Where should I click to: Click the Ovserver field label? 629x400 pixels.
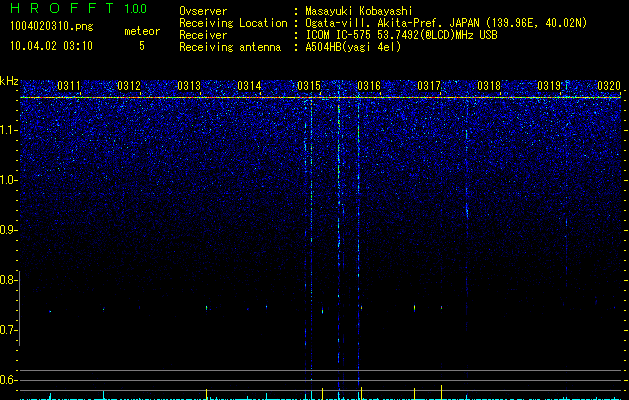203,11
